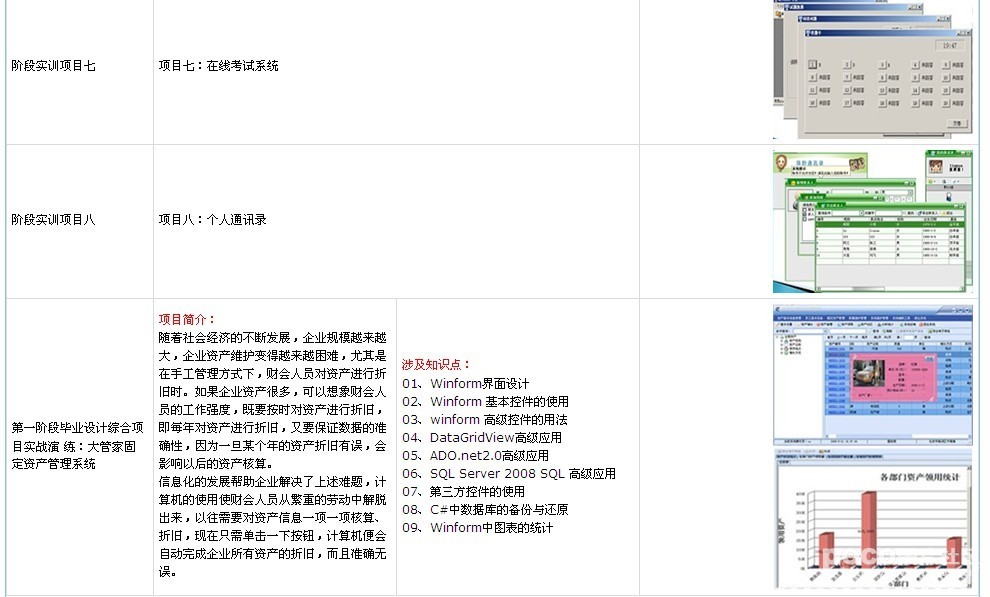Open the 各部门资产领用统计 bar chart image
The width and height of the screenshot is (990, 597).
coord(872,520)
